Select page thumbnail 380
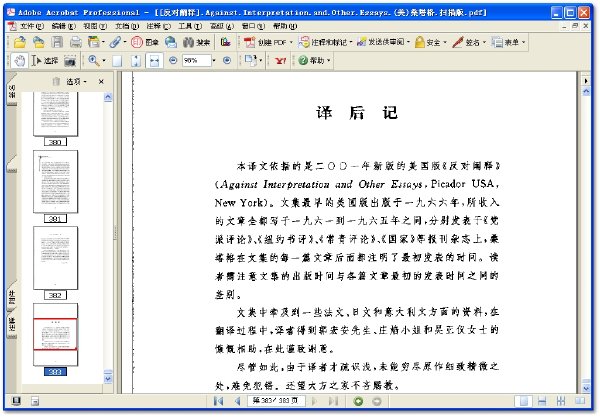 pos(55,114)
